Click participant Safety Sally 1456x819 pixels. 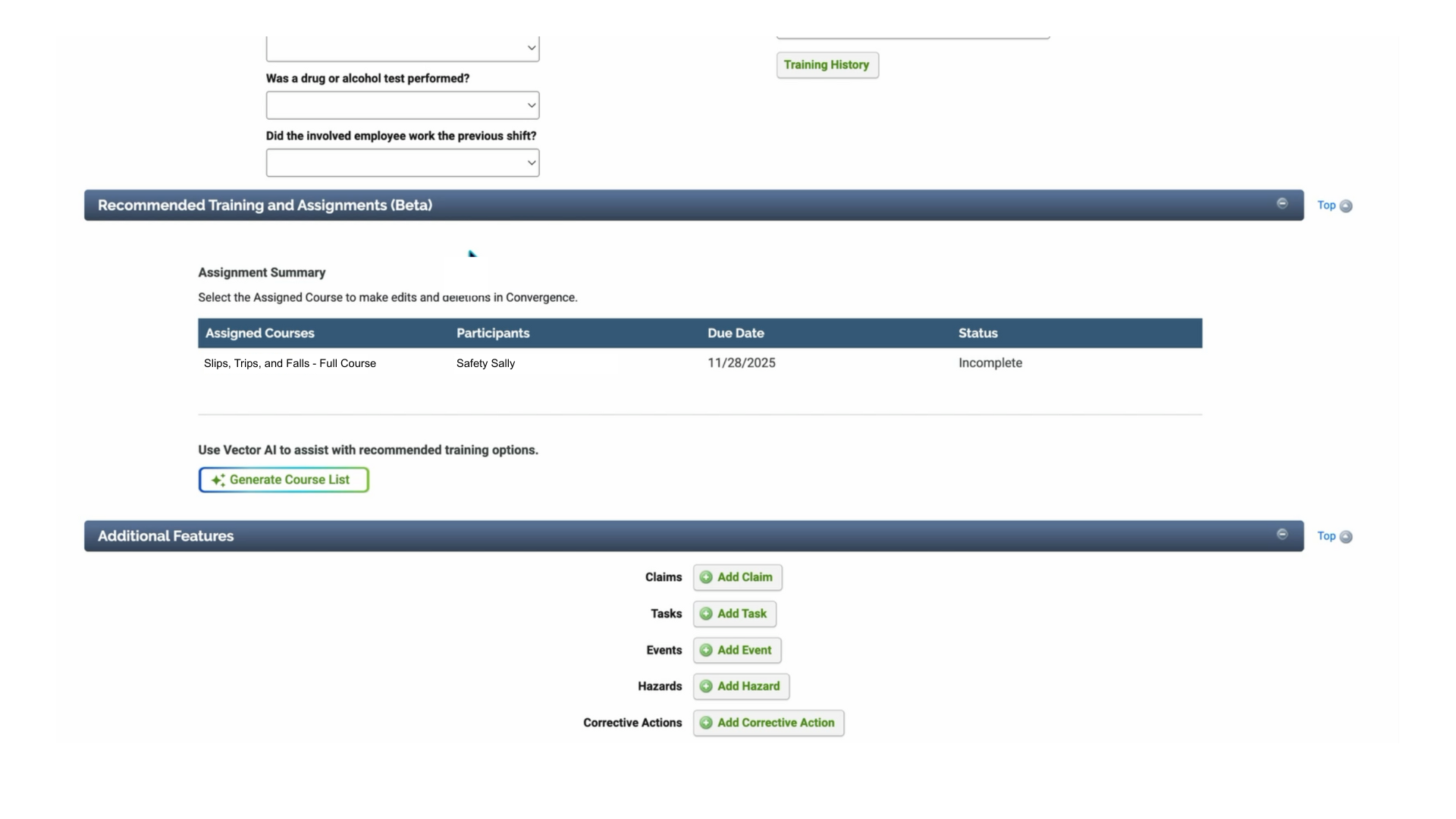pyautogui.click(x=485, y=364)
